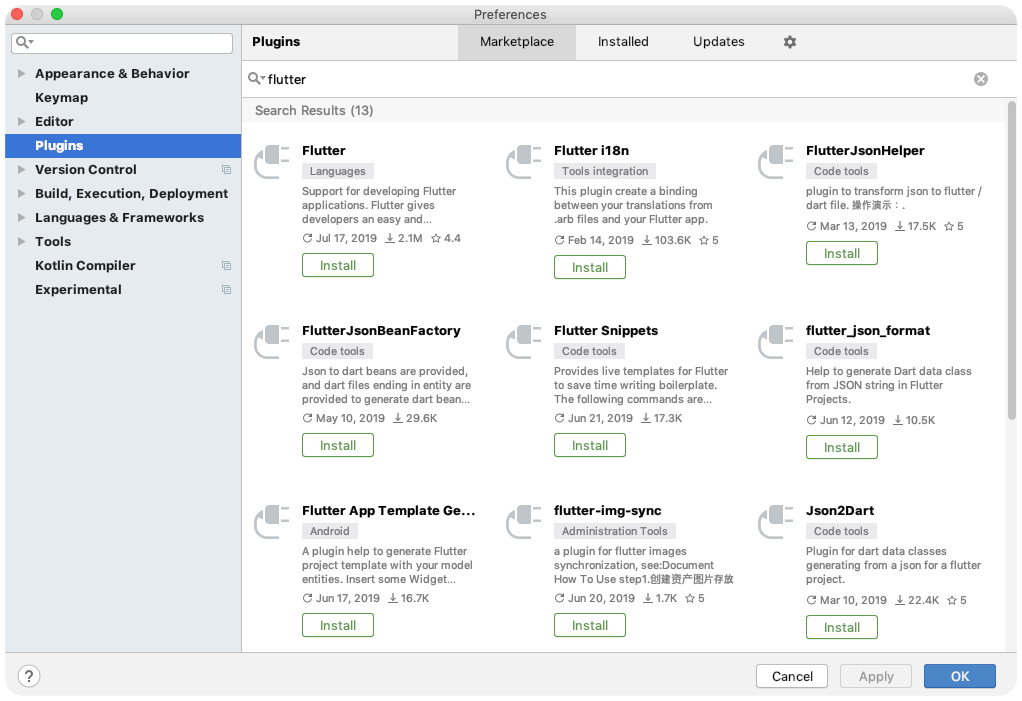Viewport: 1022px width, 701px height.
Task: Select Plugins in settings tree
Action: (123, 145)
